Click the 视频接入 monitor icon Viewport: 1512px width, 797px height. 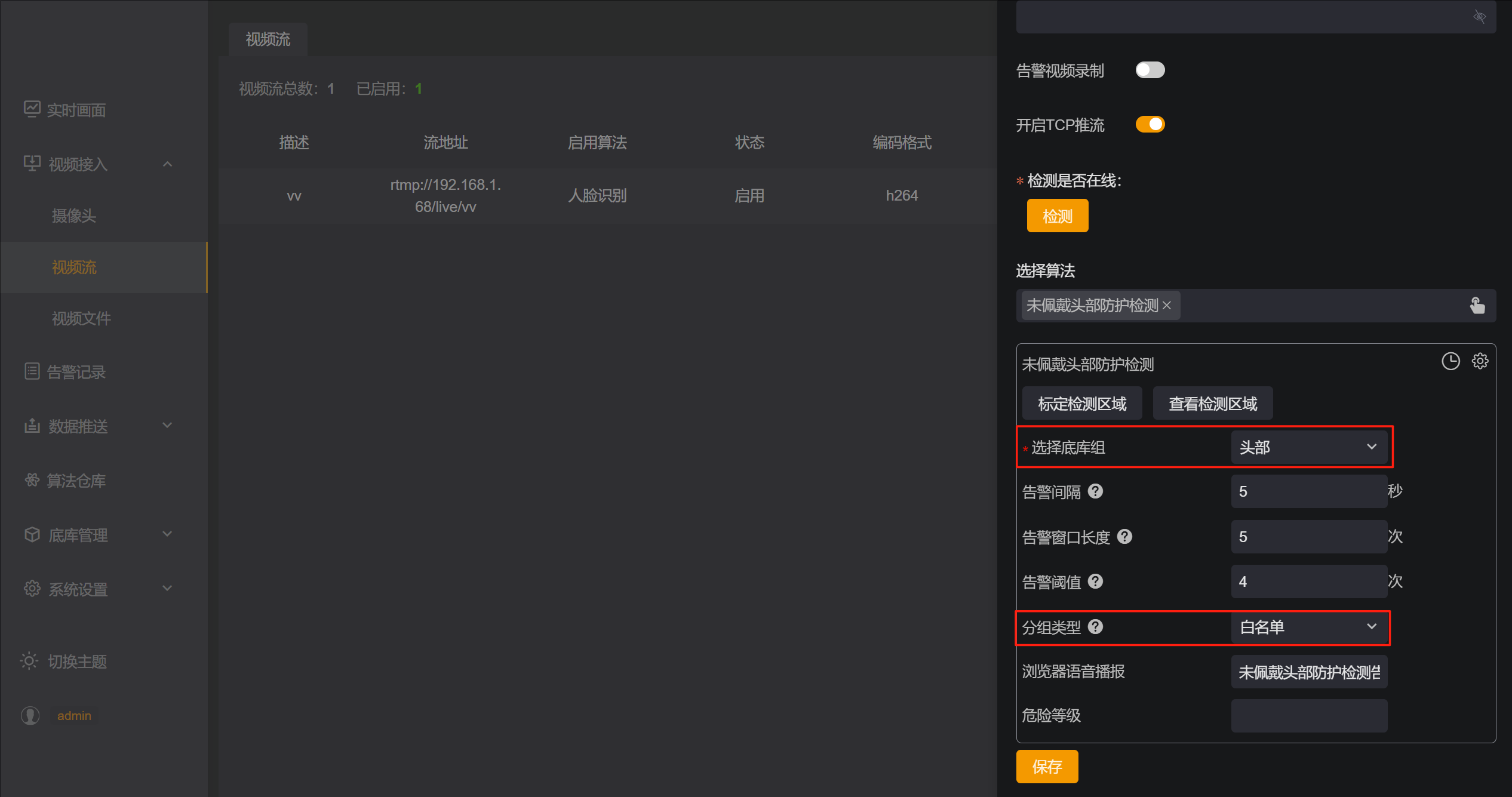tap(32, 163)
